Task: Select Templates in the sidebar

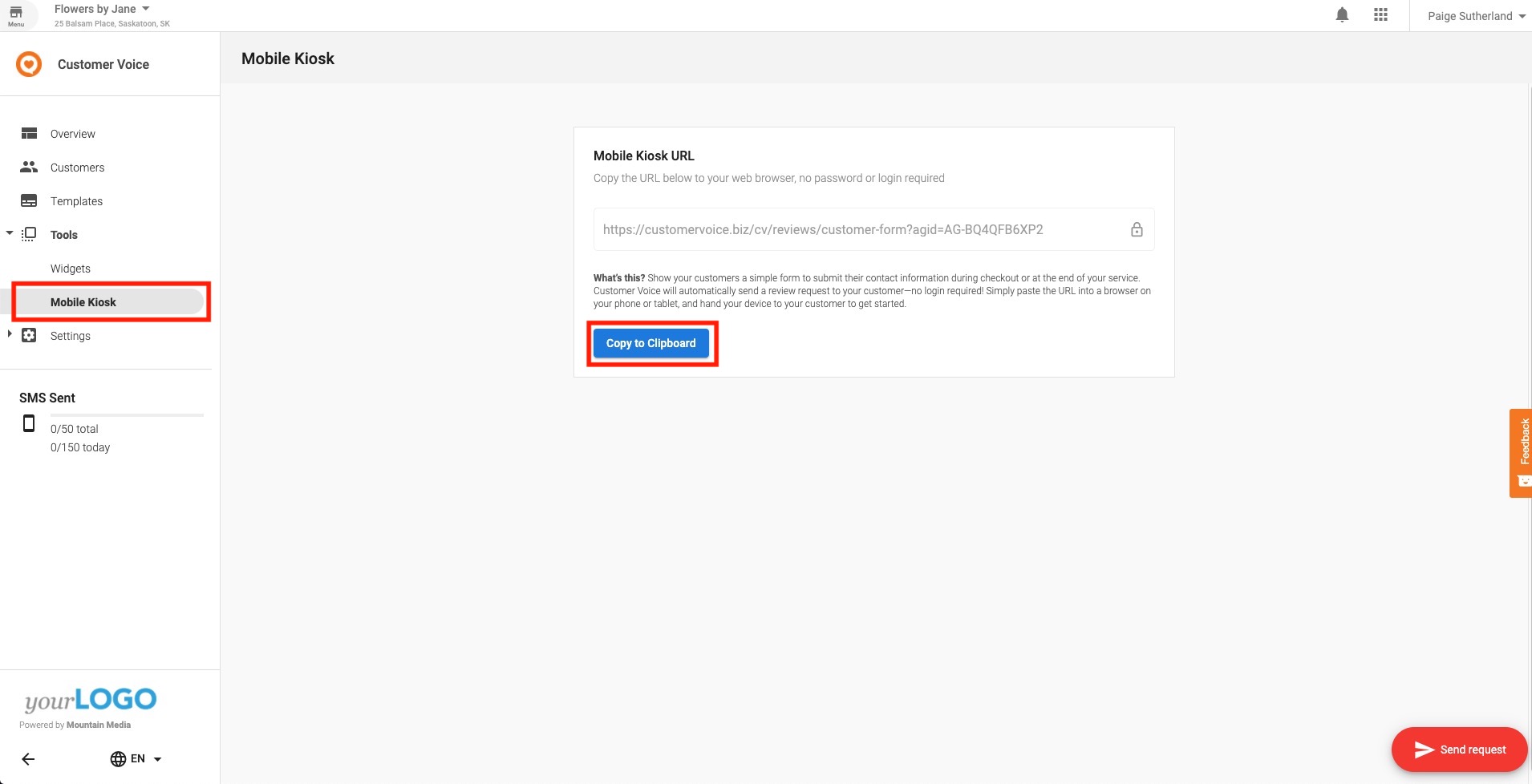Action: tap(76, 201)
